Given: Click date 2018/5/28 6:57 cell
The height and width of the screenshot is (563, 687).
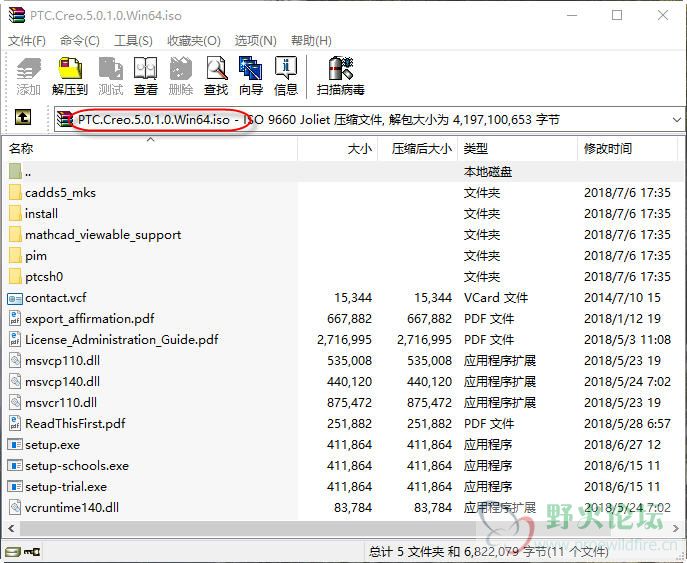Looking at the screenshot, I should (627, 424).
